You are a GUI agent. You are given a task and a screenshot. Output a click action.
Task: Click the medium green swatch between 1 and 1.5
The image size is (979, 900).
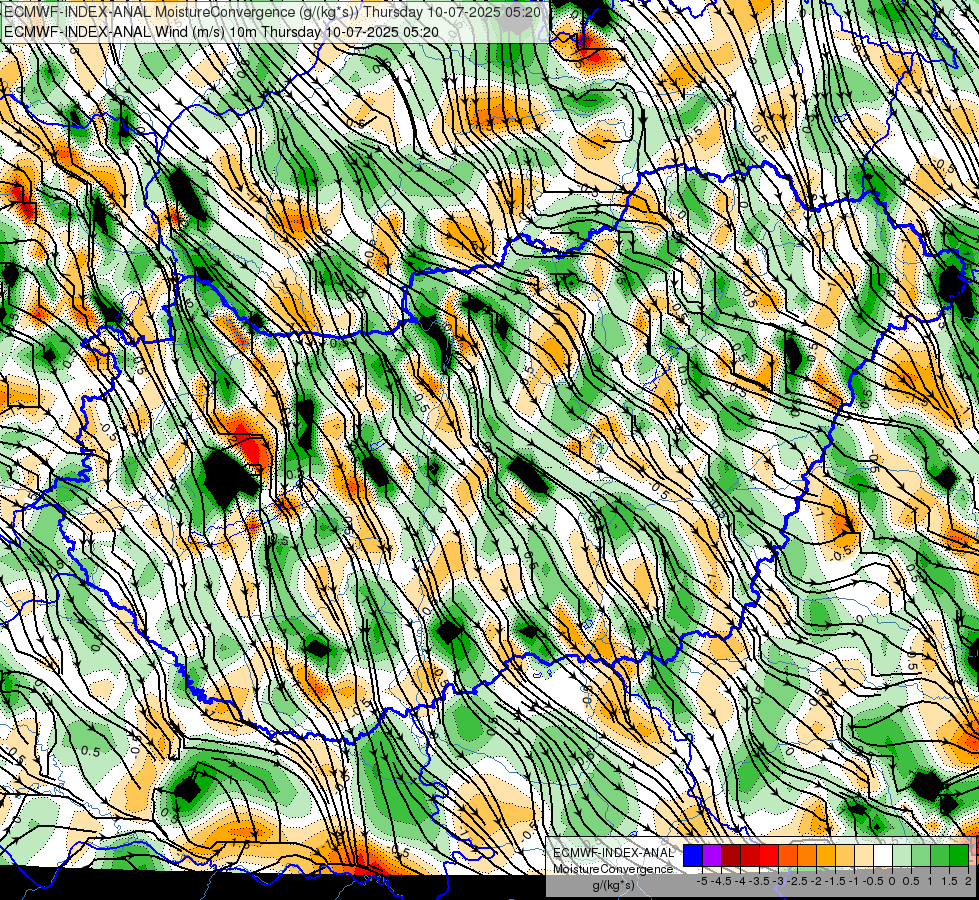point(940,856)
